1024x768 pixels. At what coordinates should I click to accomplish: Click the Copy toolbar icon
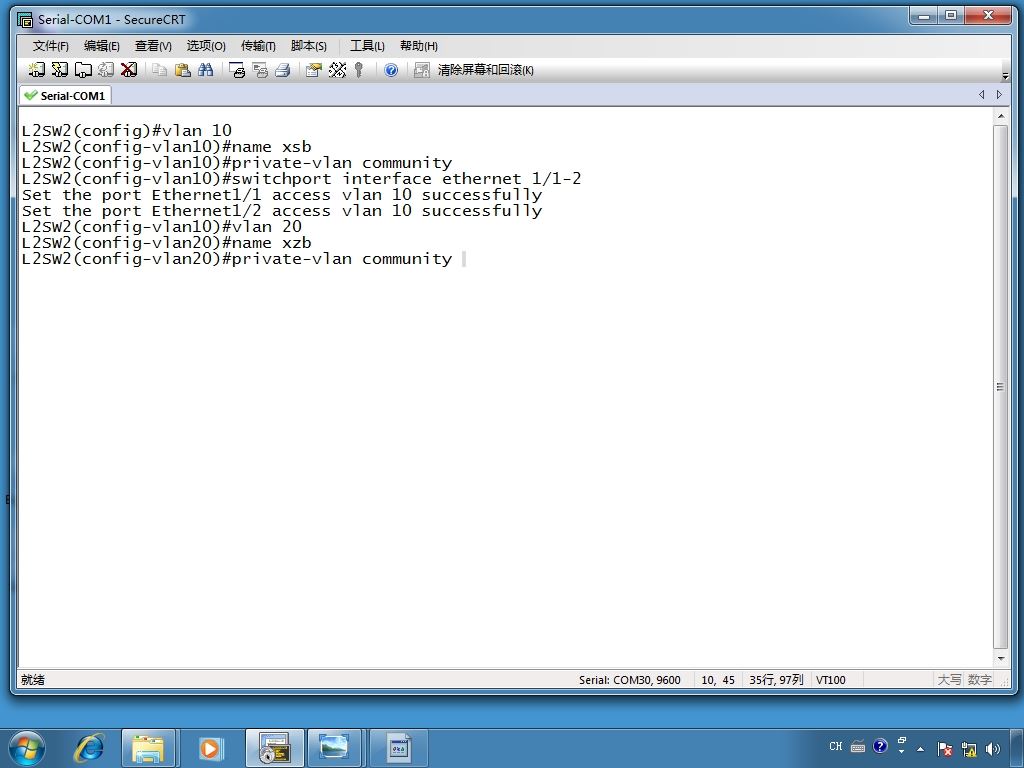(159, 70)
